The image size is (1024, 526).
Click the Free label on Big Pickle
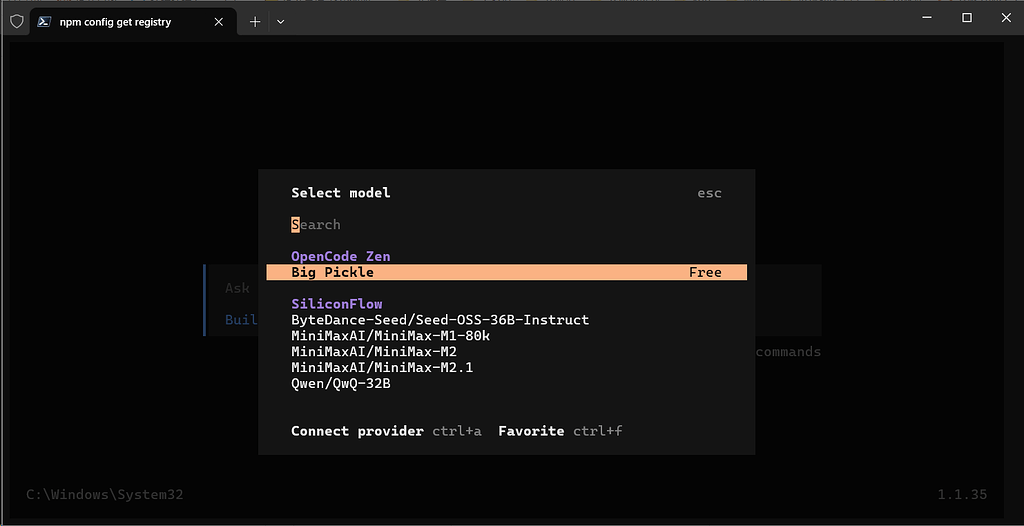click(705, 272)
